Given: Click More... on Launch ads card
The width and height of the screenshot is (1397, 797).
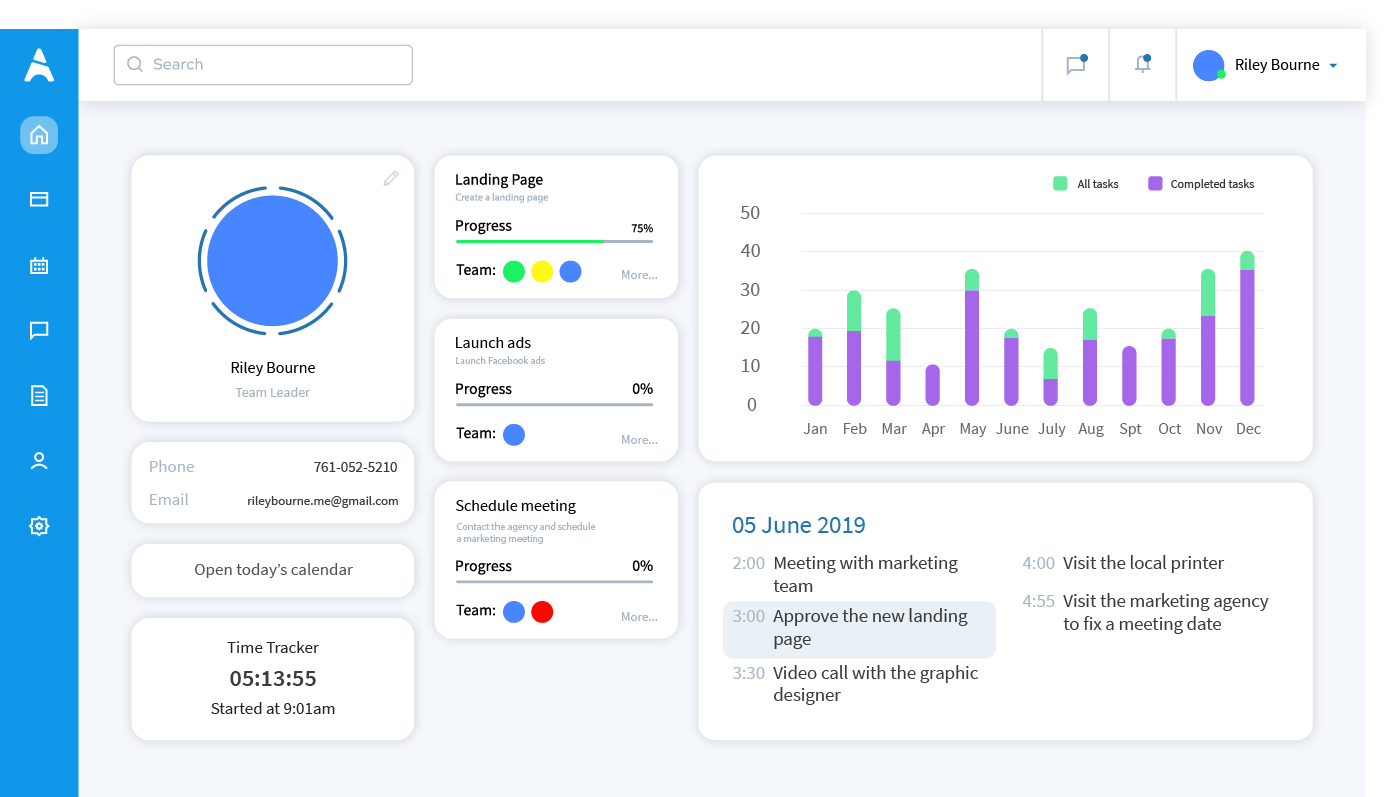Looking at the screenshot, I should click(x=639, y=440).
